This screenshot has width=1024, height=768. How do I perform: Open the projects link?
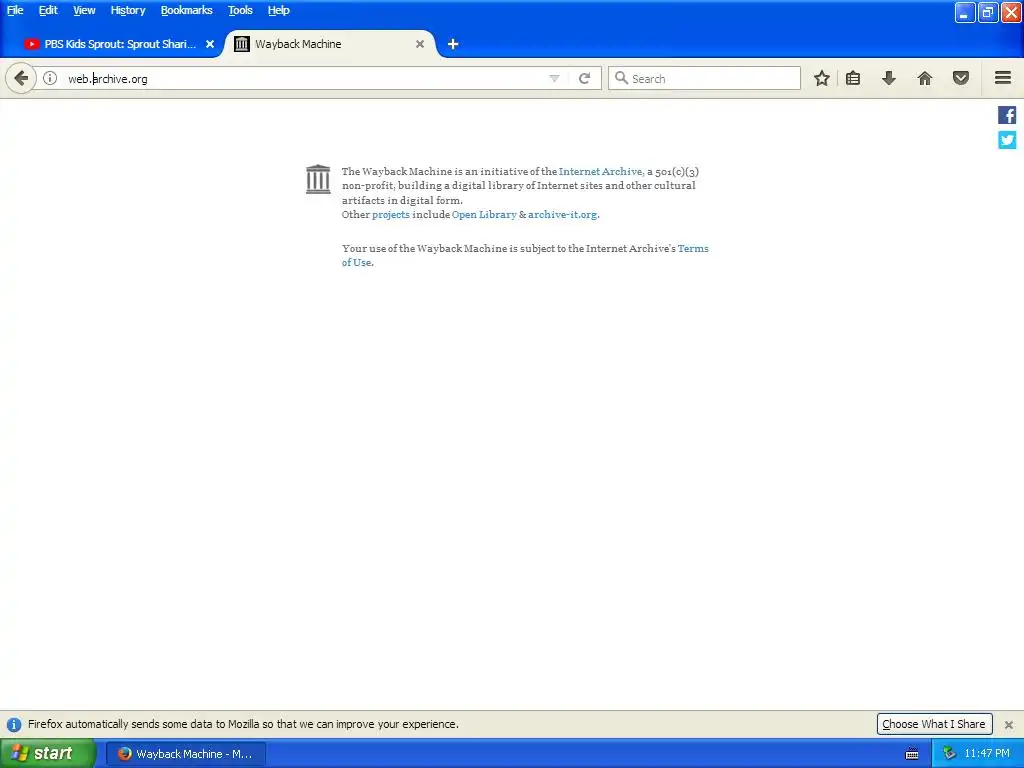[x=391, y=214]
